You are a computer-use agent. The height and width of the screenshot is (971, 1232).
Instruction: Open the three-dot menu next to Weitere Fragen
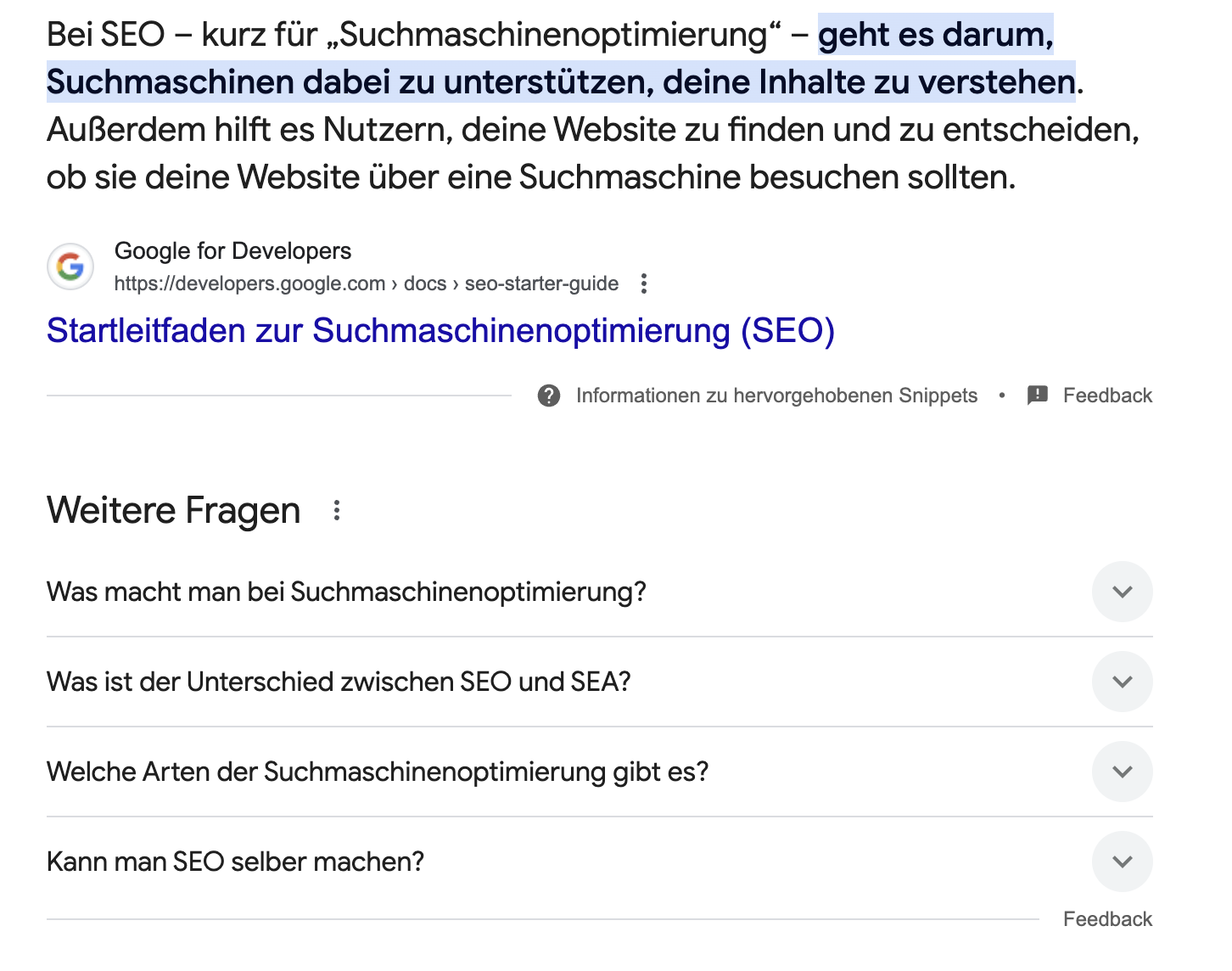338,510
